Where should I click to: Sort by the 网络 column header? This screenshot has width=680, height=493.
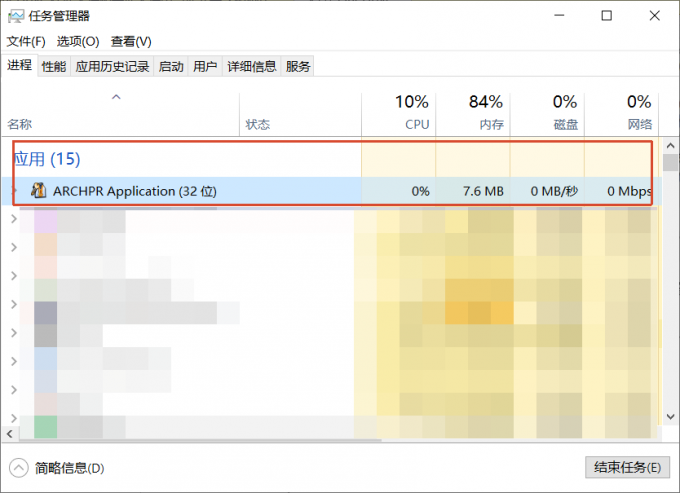pyautogui.click(x=621, y=114)
